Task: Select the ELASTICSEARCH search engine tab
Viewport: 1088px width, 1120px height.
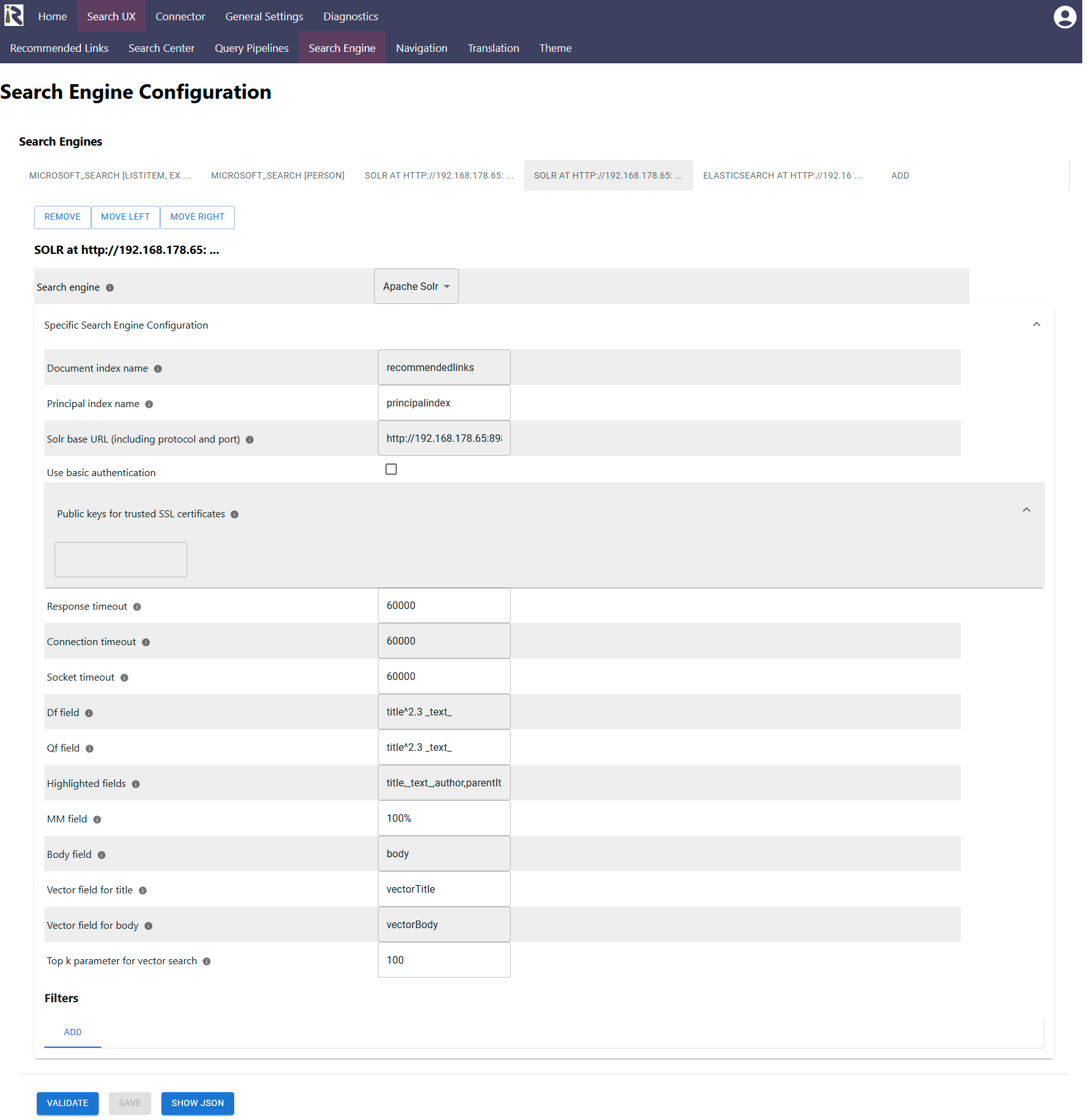Action: (782, 175)
